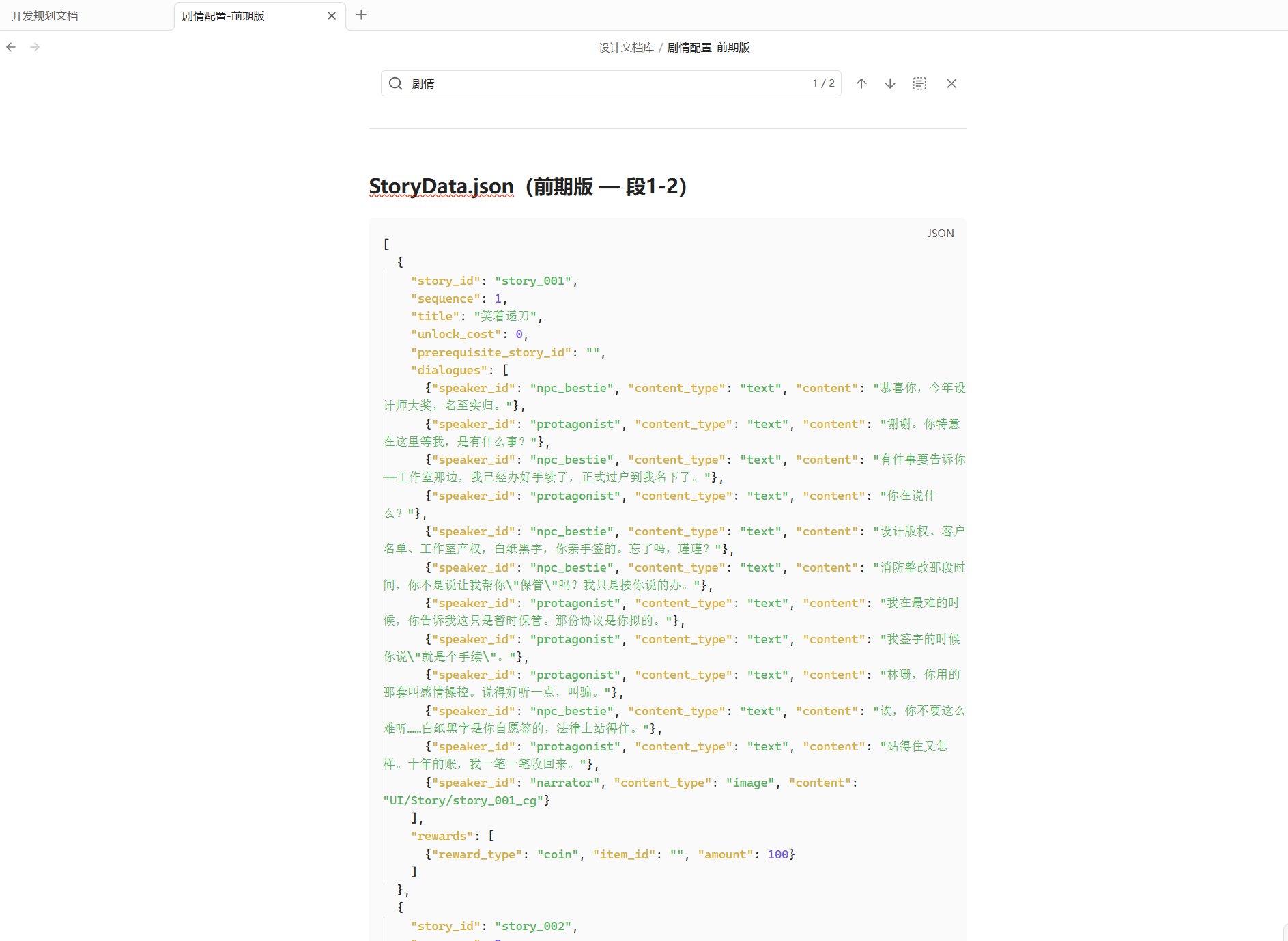
Task: Click the "prerequisite_story_id" line
Action: [508, 352]
